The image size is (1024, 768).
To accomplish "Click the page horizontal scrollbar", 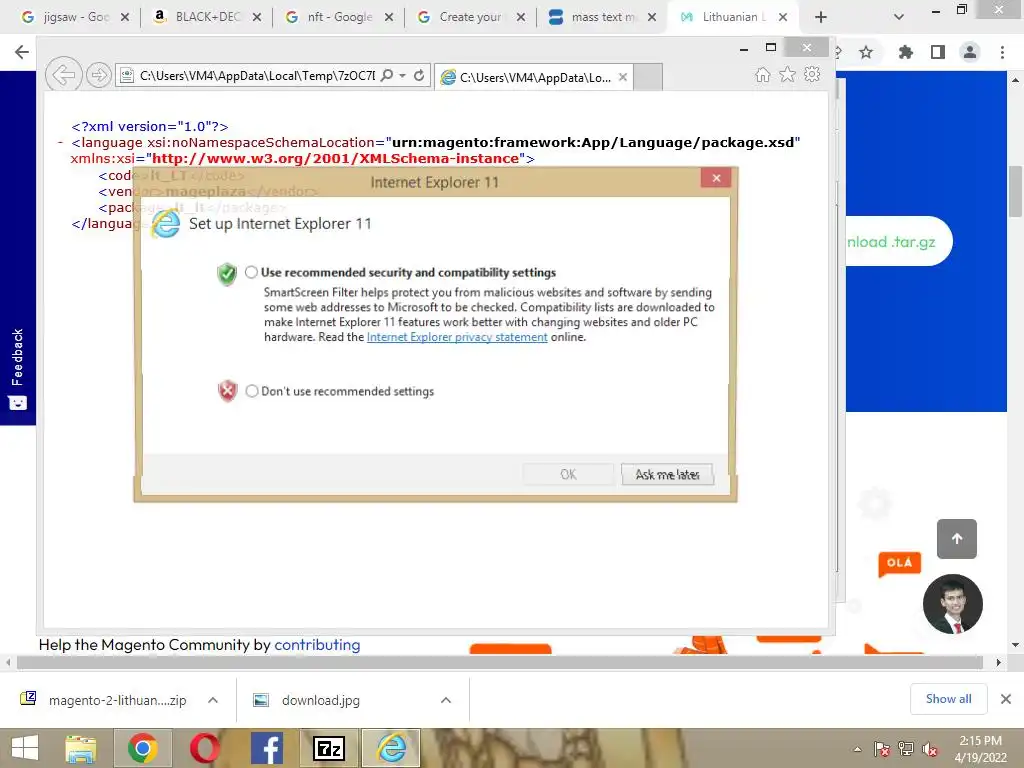I will pos(500,663).
